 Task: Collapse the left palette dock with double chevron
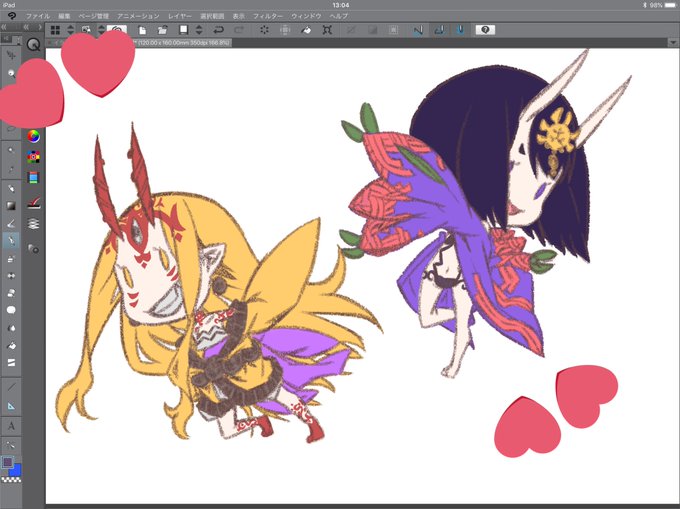pyautogui.click(x=4, y=27)
